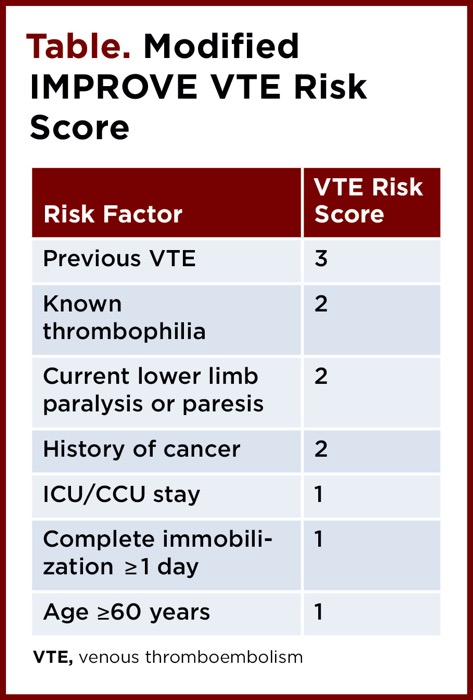Select the "VTE Risk Score" column header
The height and width of the screenshot is (700, 473).
[x=368, y=200]
